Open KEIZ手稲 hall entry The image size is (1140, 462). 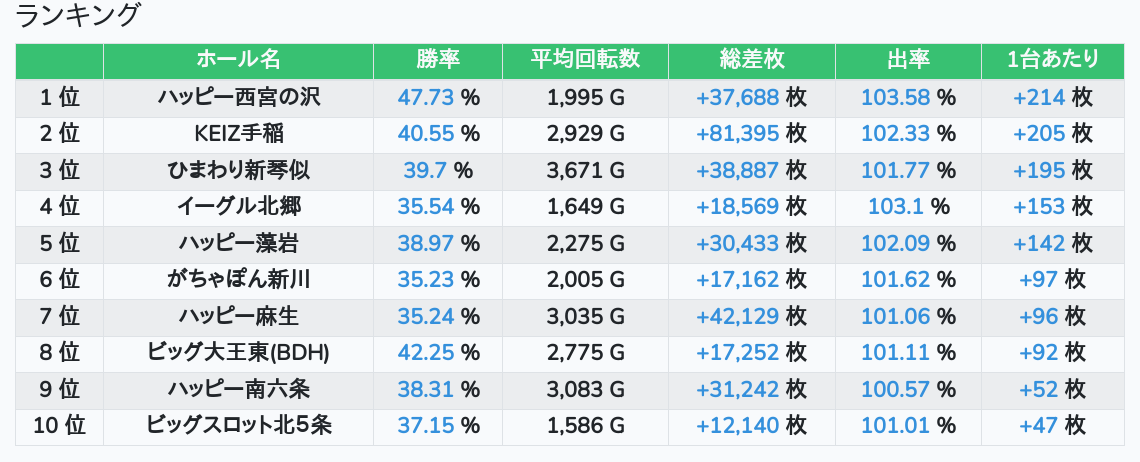point(238,134)
